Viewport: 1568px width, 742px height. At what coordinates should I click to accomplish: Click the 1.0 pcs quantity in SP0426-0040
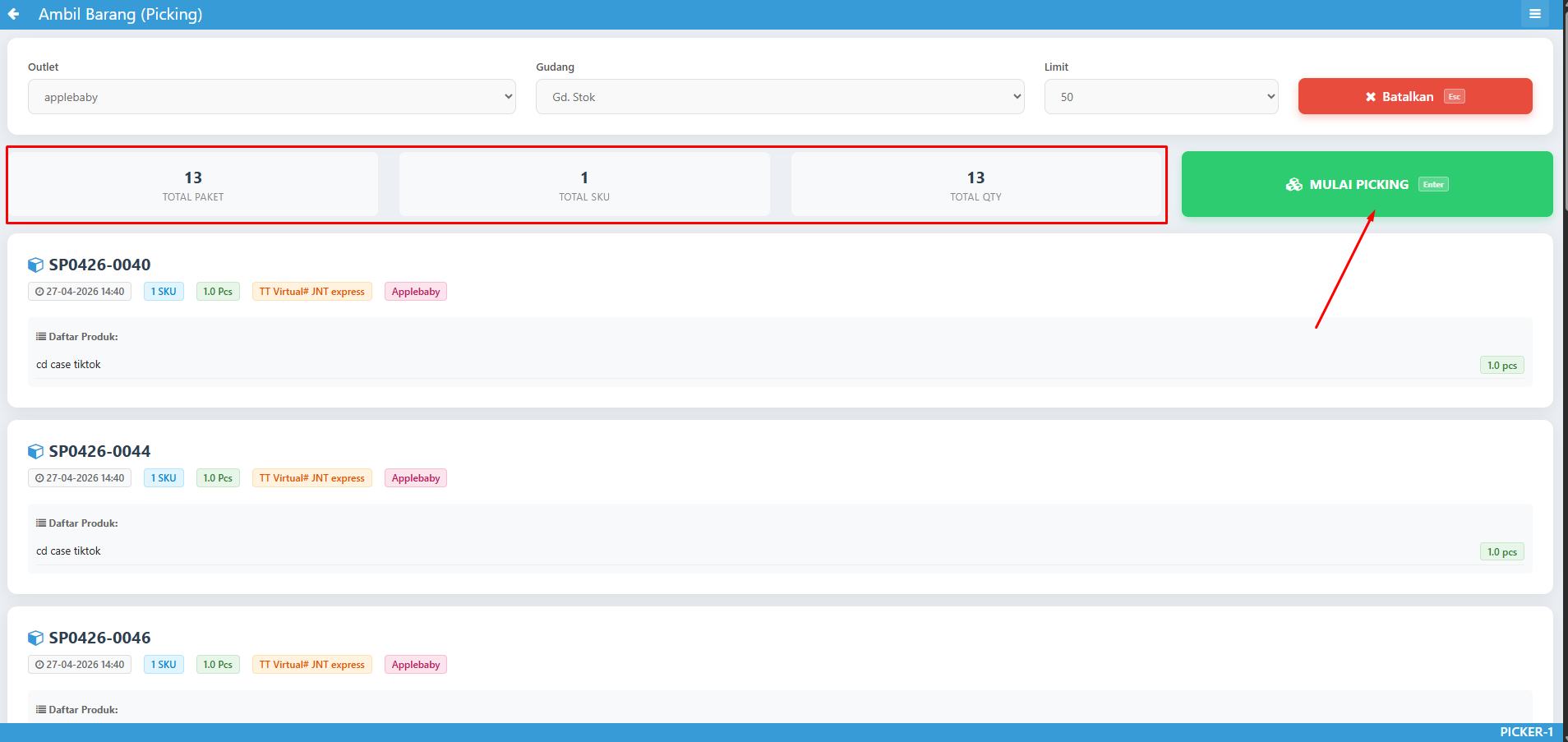coord(1502,366)
